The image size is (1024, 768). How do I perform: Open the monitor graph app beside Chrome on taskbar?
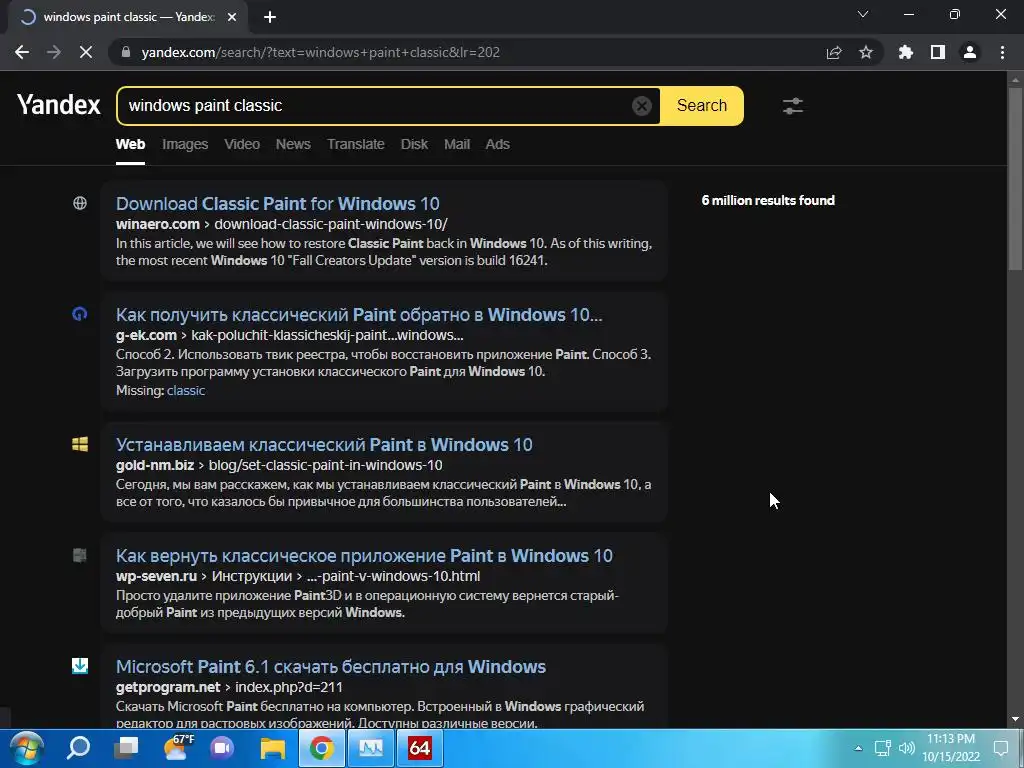pos(370,748)
